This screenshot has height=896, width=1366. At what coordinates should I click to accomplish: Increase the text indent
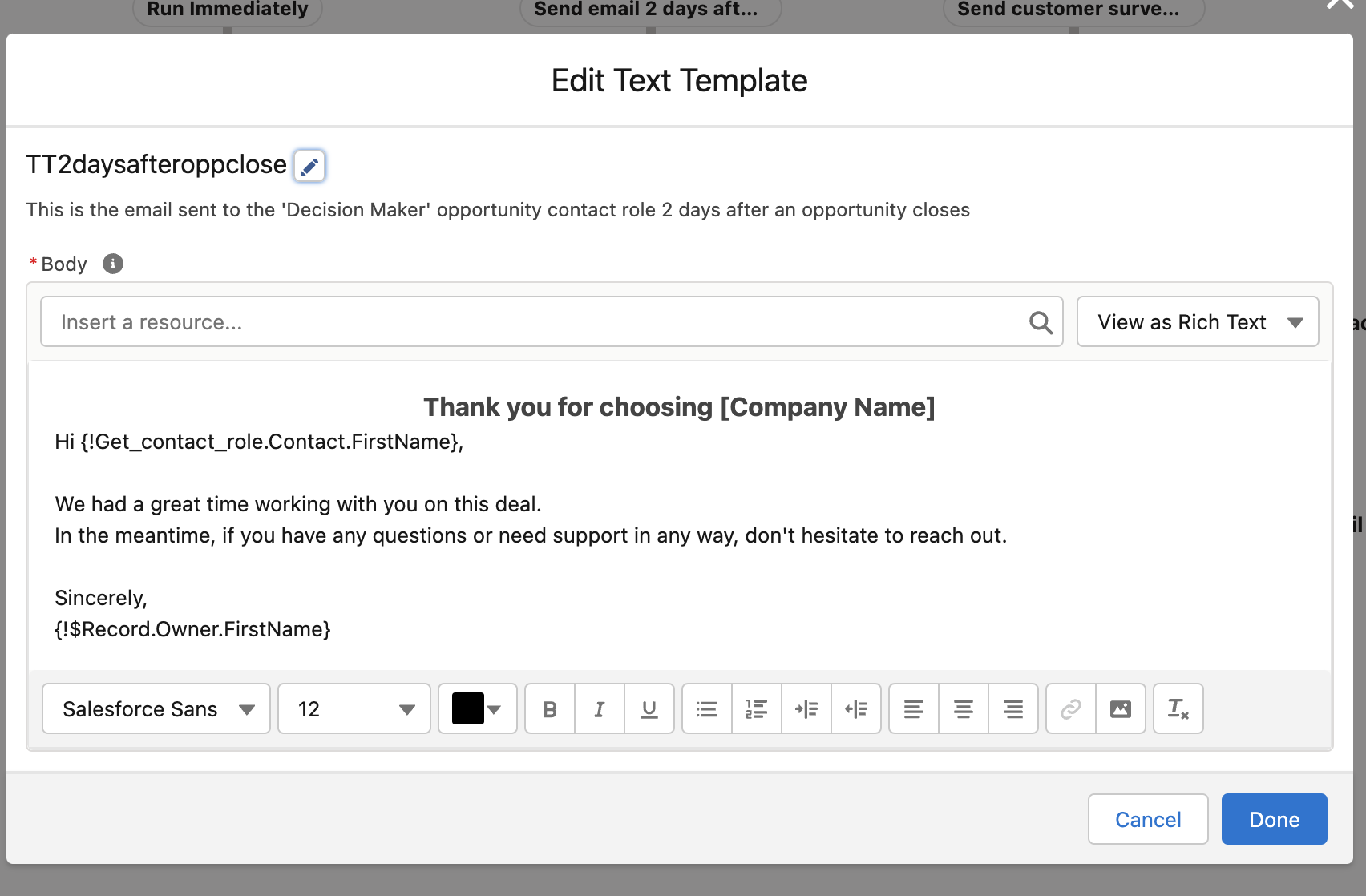806,709
